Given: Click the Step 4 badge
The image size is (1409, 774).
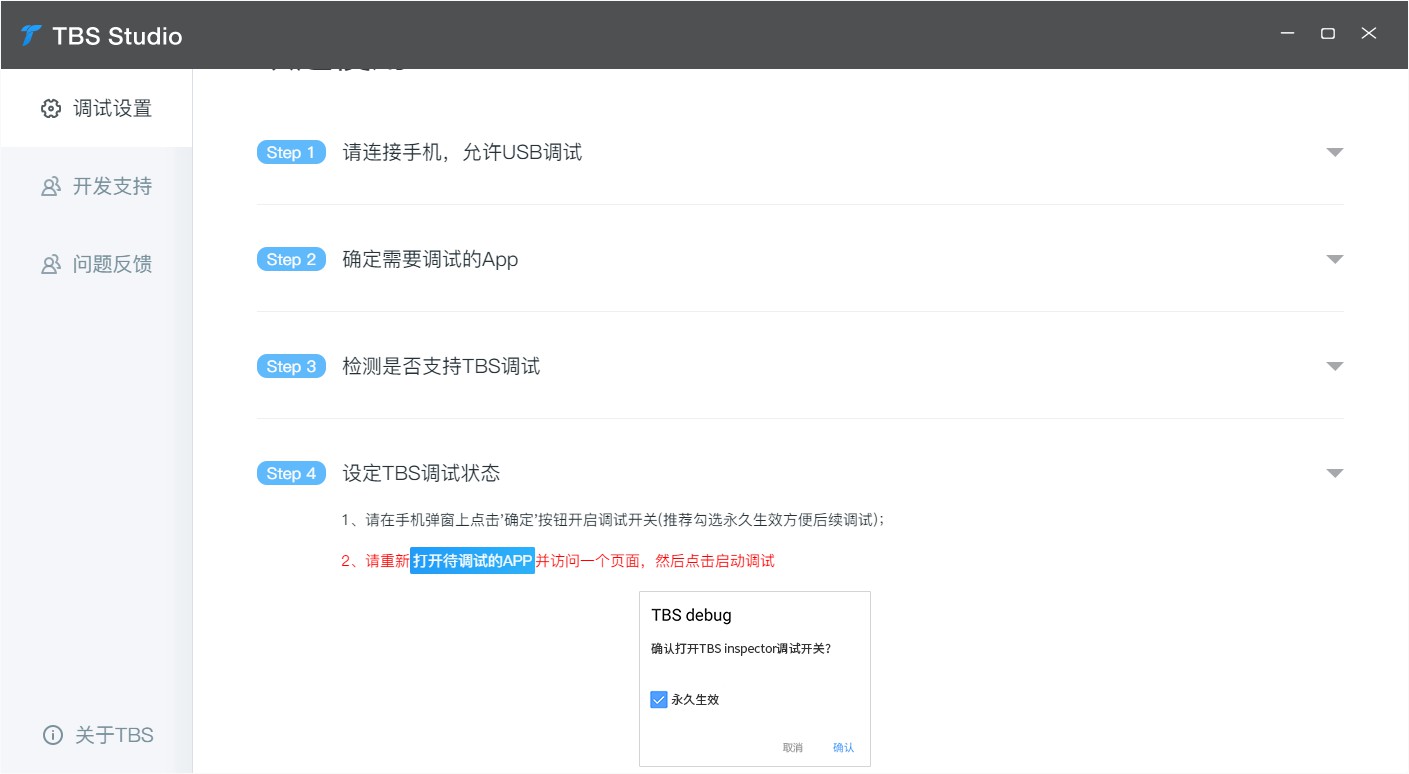Looking at the screenshot, I should (291, 473).
